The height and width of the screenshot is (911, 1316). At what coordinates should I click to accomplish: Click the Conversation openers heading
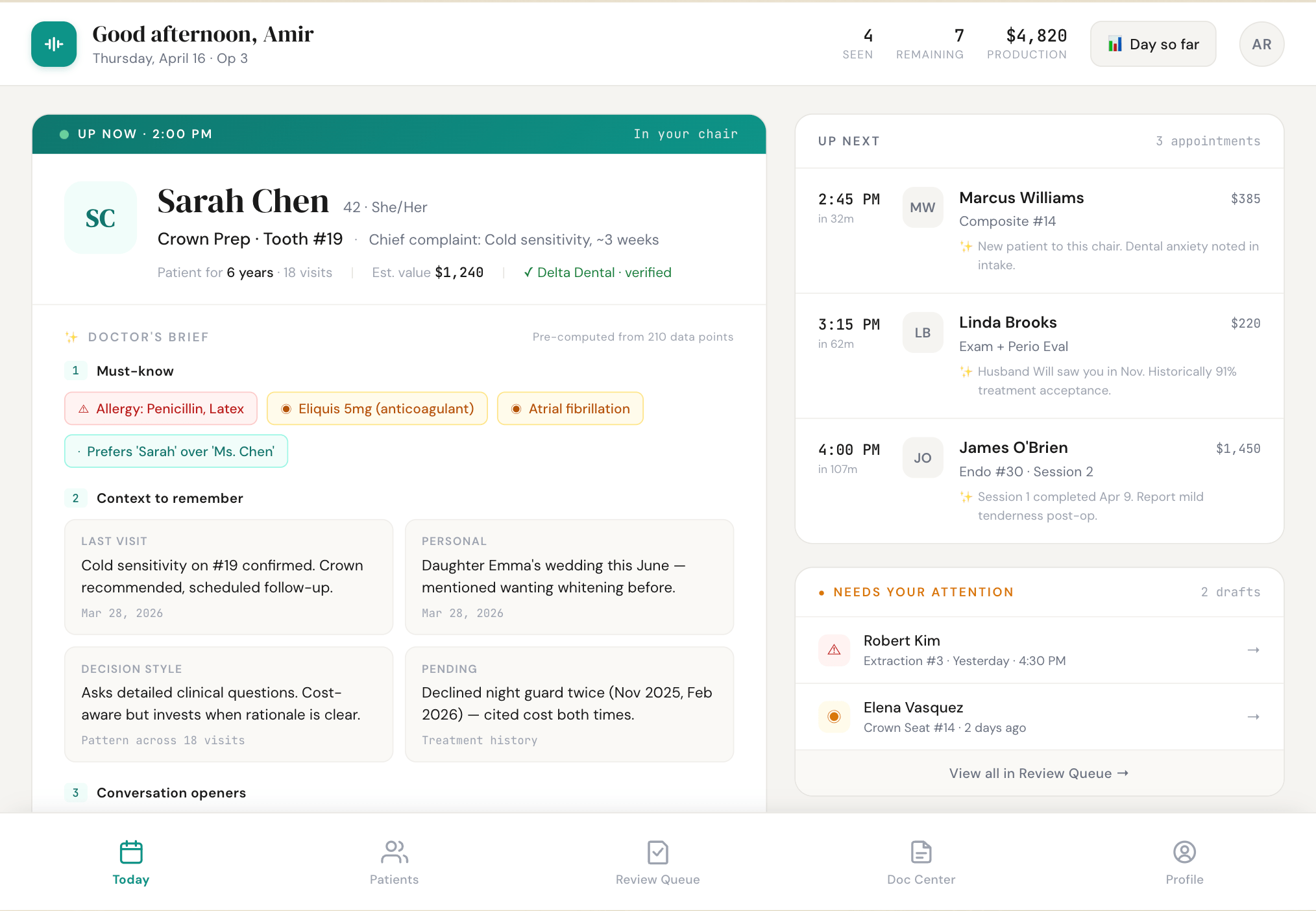(x=171, y=793)
